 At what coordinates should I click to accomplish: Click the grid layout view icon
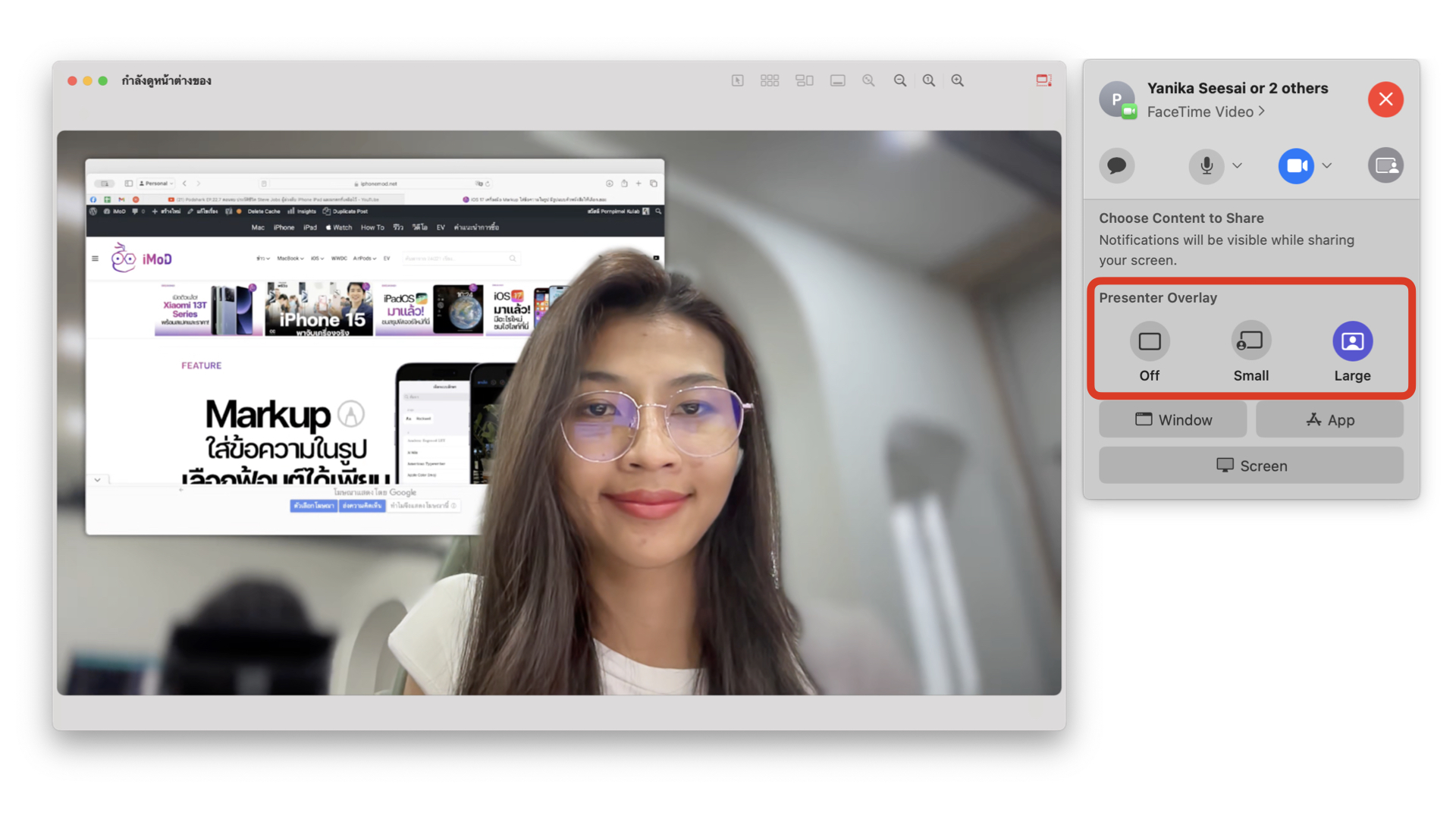click(770, 80)
